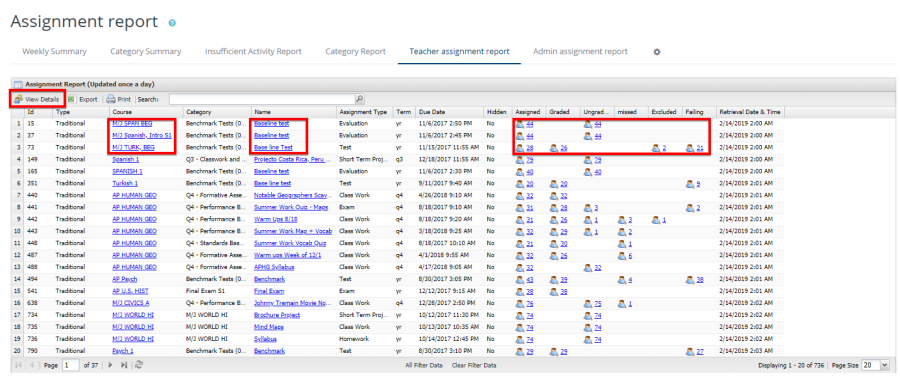The width and height of the screenshot is (900, 392).
Task: Switch to the Category Summary tab
Action: pos(146,52)
